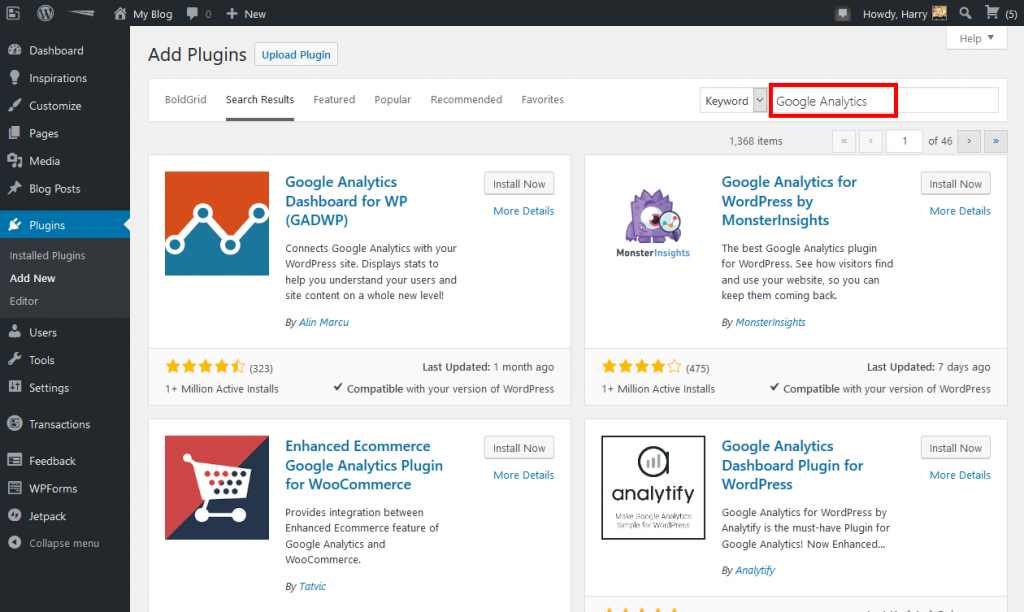Install the MonsterInsights plugin
The height and width of the screenshot is (612, 1024).
[x=955, y=183]
